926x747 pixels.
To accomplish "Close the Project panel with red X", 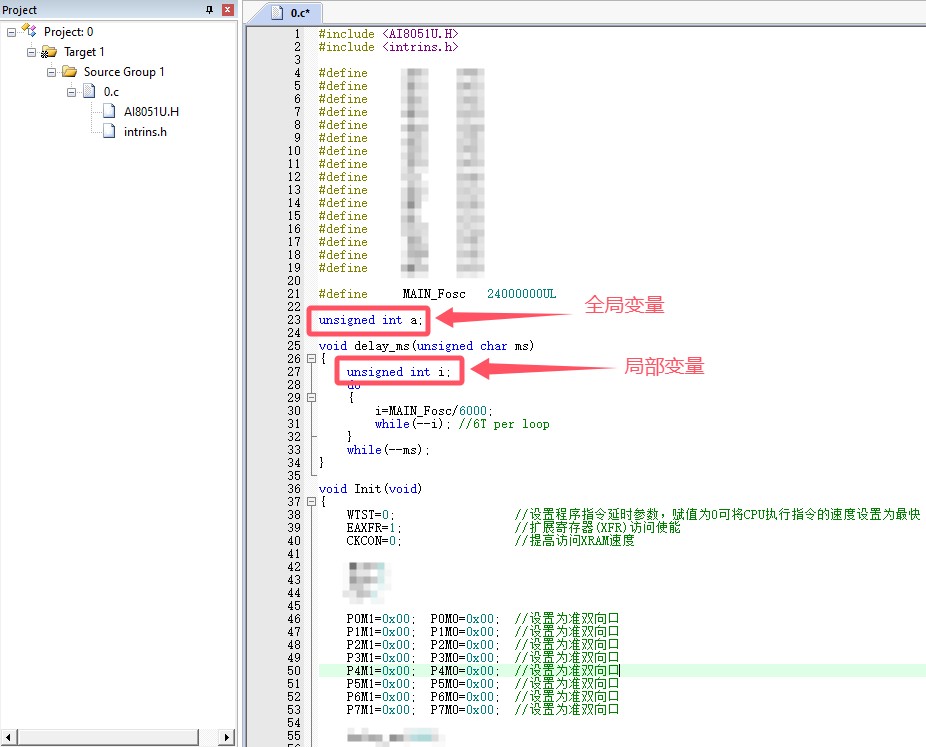I will (x=227, y=9).
